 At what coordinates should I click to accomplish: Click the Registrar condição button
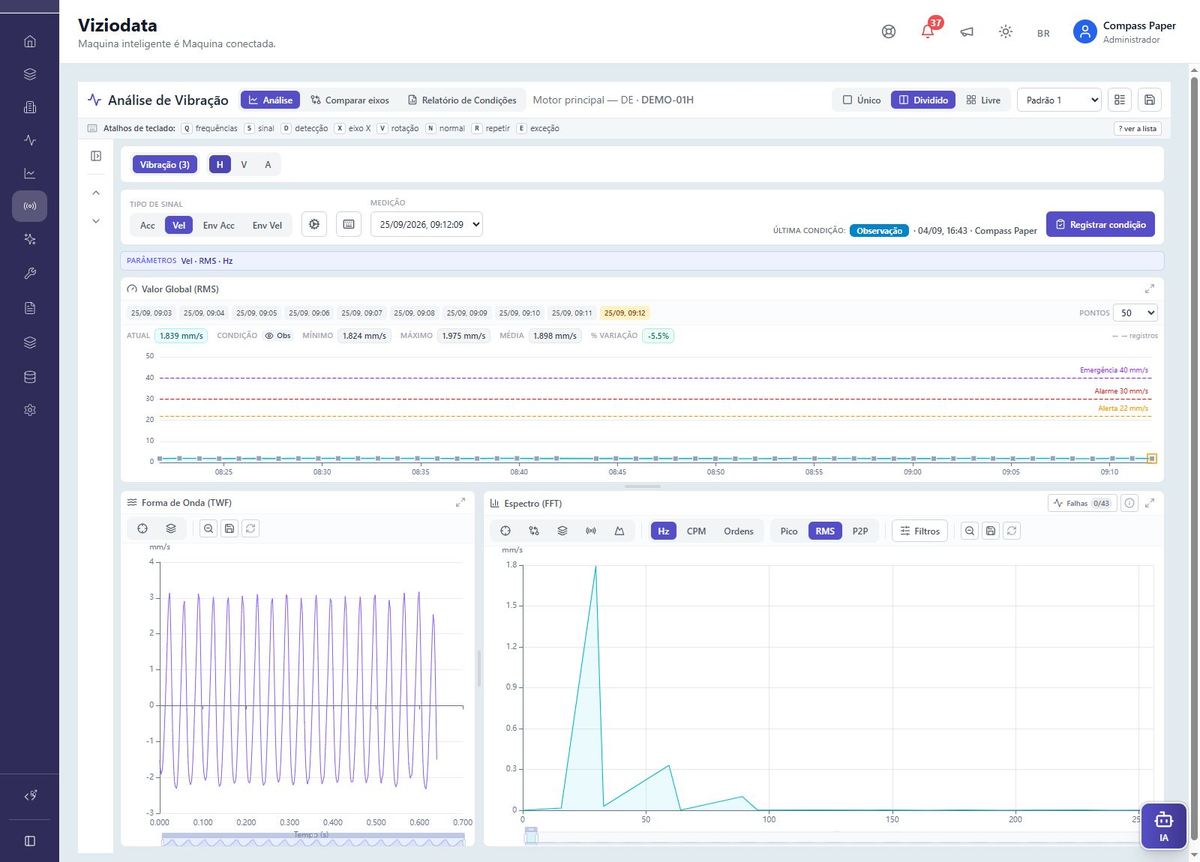1101,225
